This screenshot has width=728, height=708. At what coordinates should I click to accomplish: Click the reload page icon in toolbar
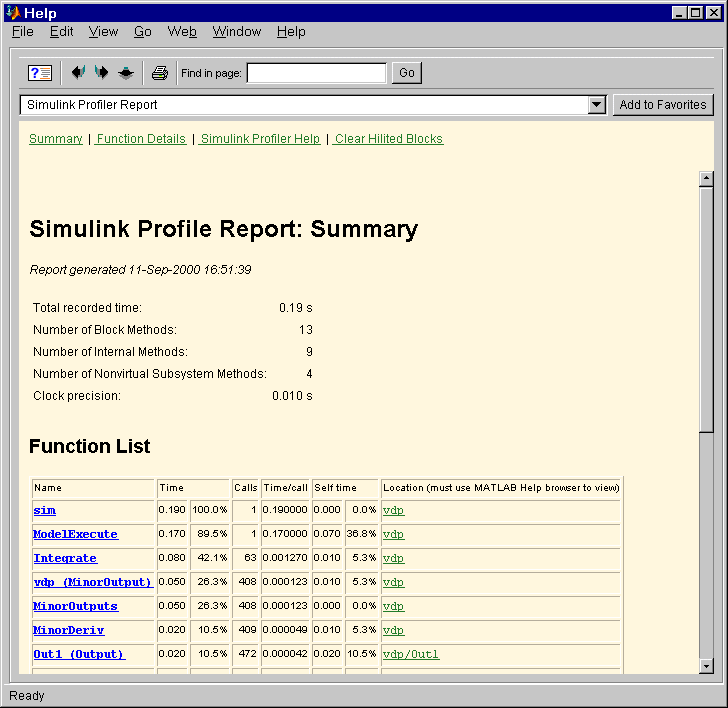tap(126, 73)
